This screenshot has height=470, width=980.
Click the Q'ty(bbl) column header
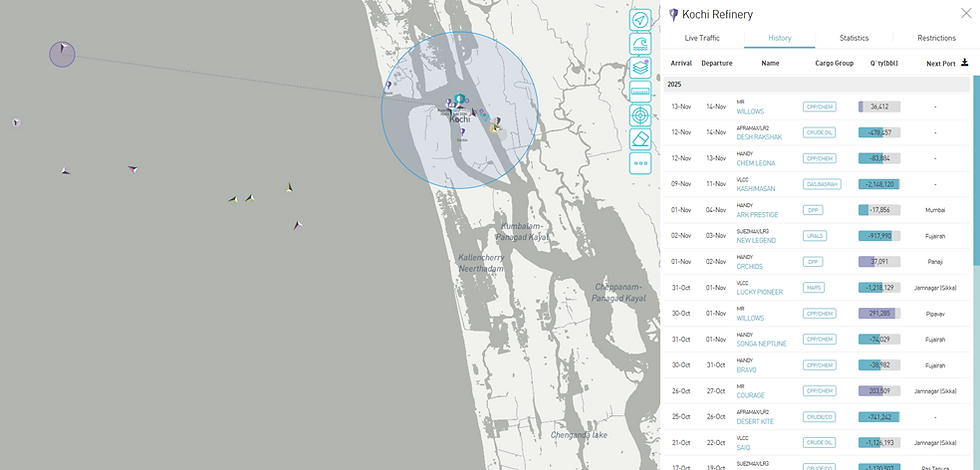click(884, 63)
